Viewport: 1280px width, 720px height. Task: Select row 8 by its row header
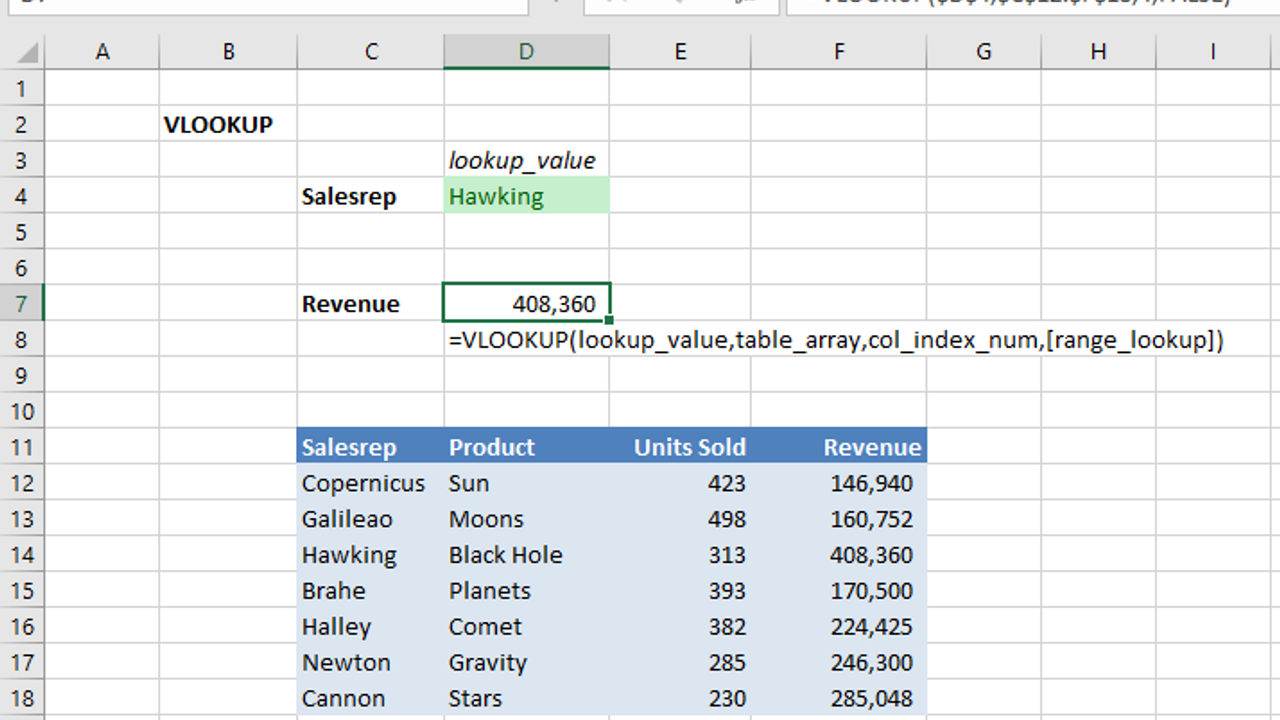[22, 340]
